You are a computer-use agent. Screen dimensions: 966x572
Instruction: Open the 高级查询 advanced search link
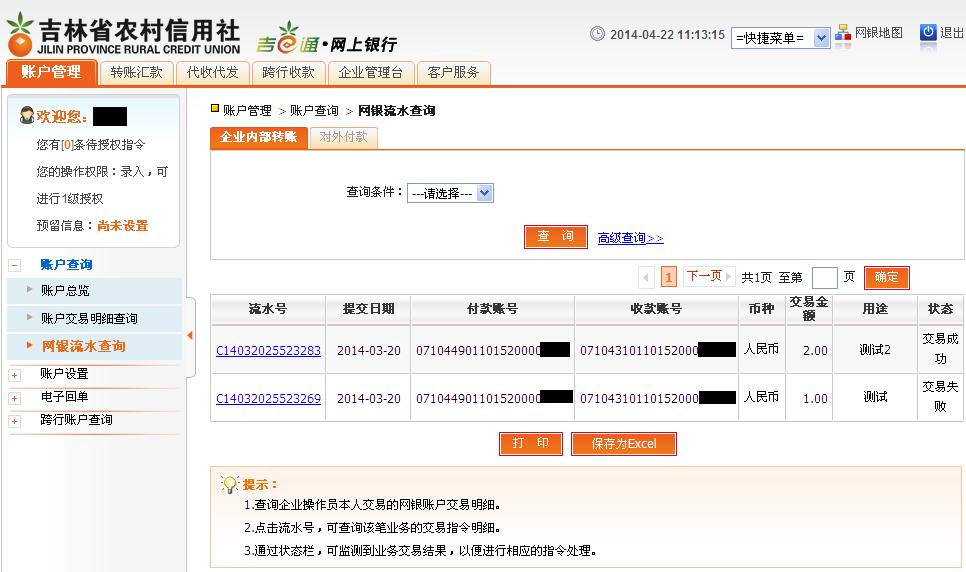(x=630, y=238)
